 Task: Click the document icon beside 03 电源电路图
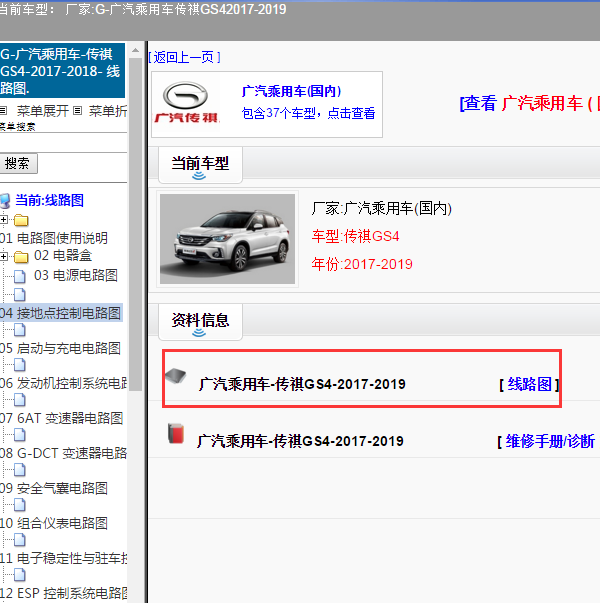pos(20,276)
